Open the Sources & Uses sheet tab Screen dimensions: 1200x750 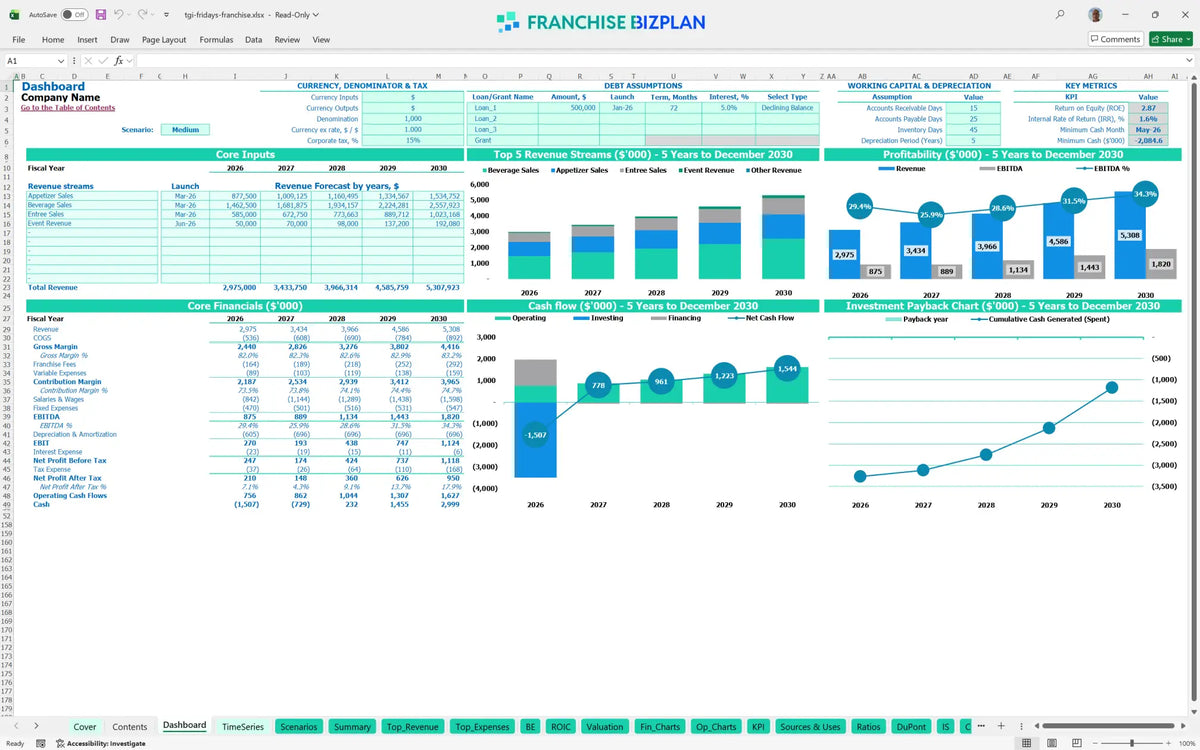pos(810,727)
